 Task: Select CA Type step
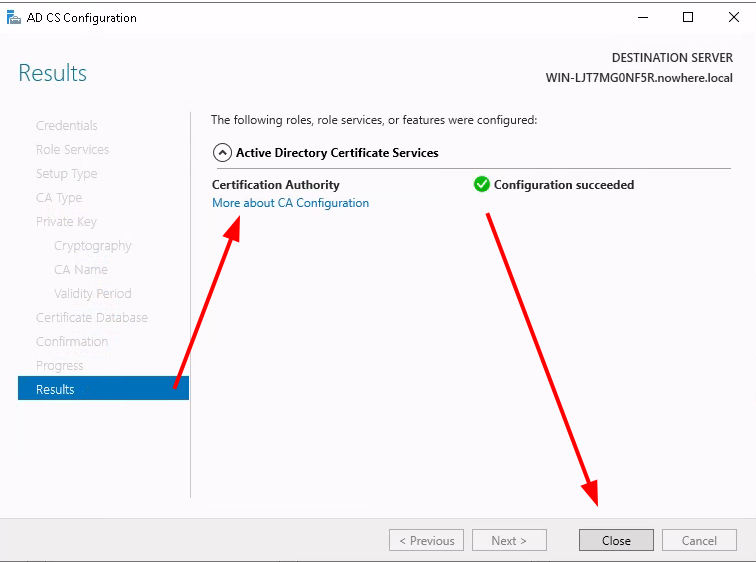click(59, 198)
